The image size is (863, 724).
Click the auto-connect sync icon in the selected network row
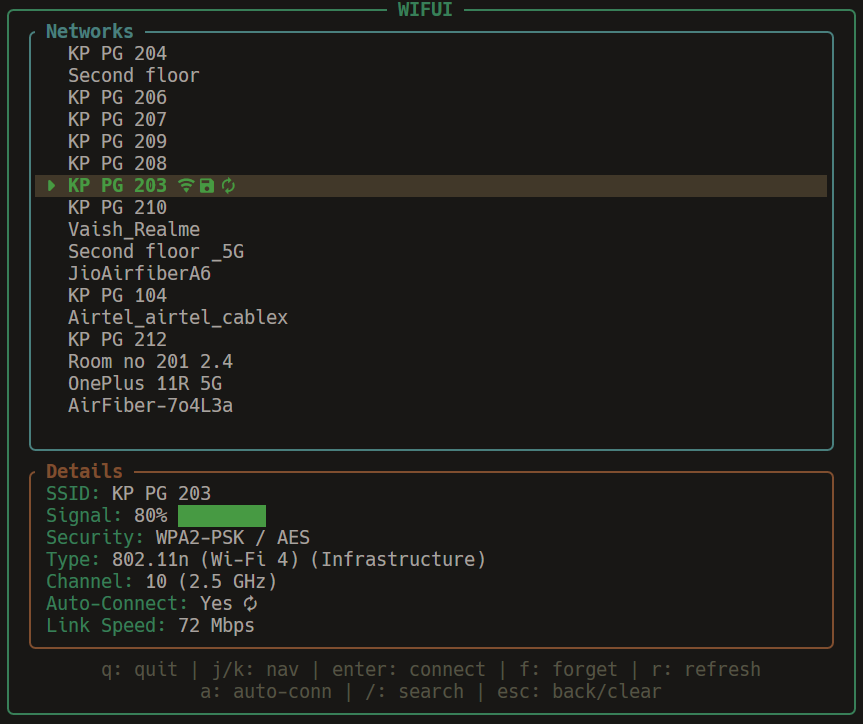pos(228,186)
